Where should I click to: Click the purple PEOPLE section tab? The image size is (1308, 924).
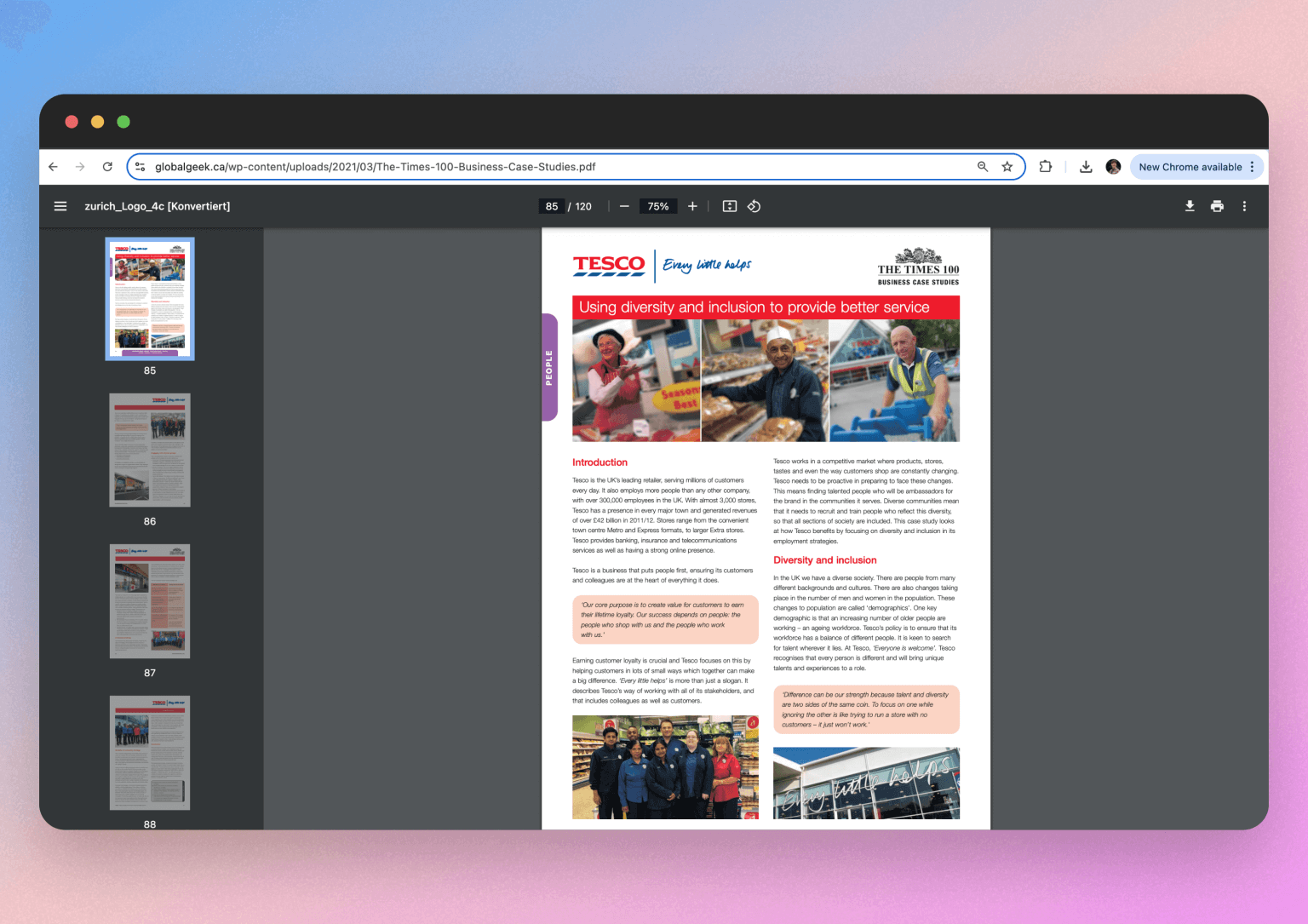pyautogui.click(x=548, y=368)
